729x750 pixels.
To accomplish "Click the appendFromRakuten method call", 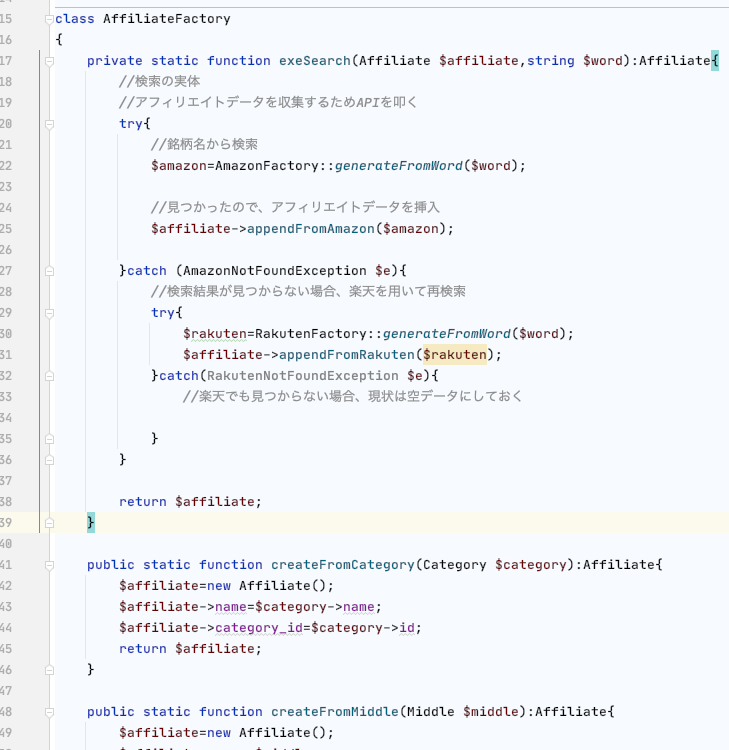I will (347, 355).
